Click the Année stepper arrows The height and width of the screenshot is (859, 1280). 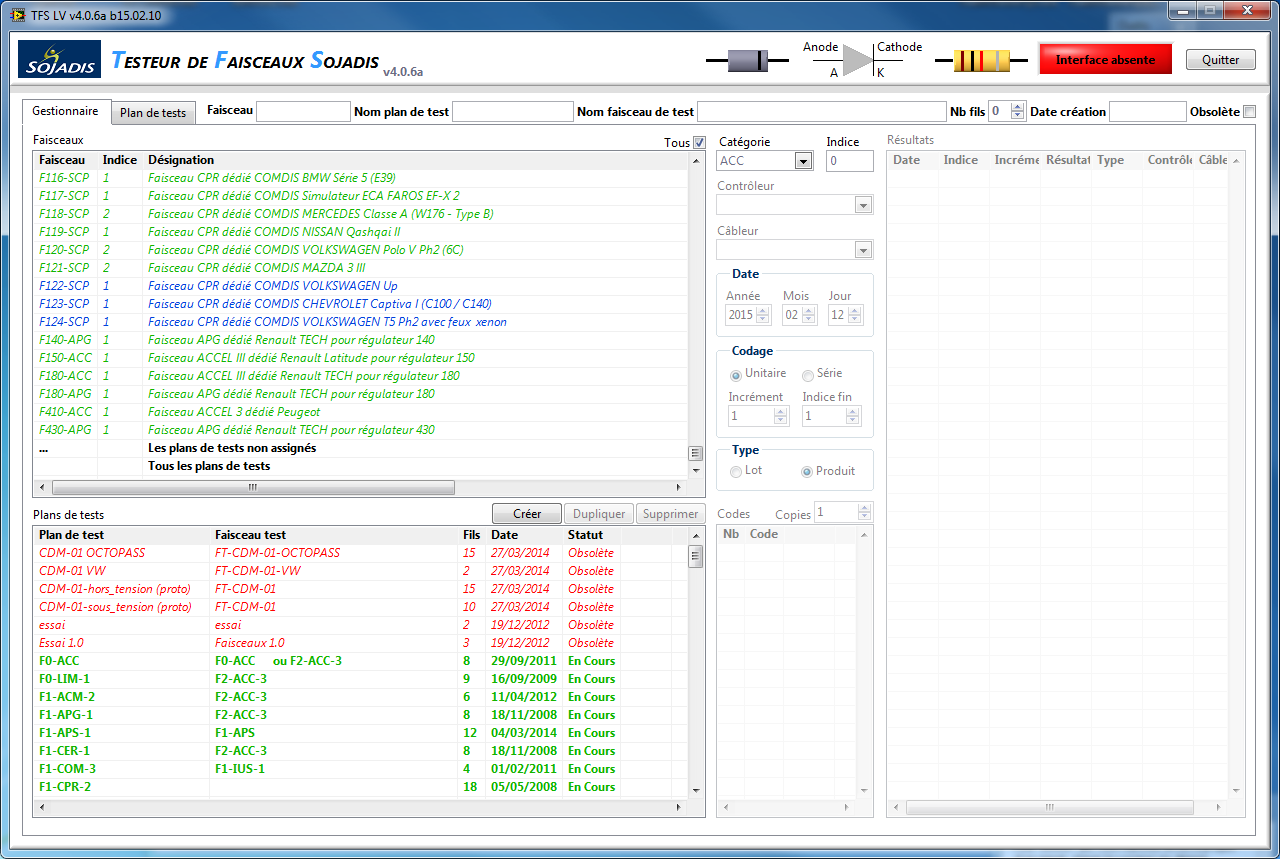(x=763, y=315)
